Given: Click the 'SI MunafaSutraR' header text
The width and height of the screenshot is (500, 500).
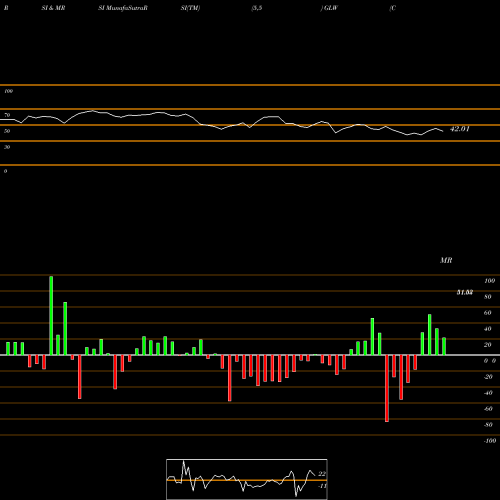Looking at the screenshot, I should (x=123, y=8).
